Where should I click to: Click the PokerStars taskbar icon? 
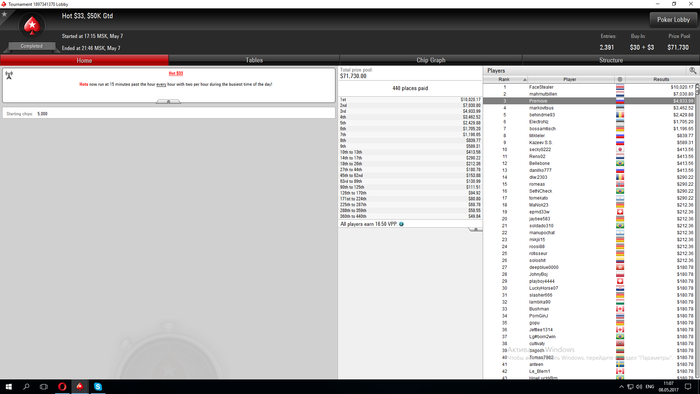point(80,386)
